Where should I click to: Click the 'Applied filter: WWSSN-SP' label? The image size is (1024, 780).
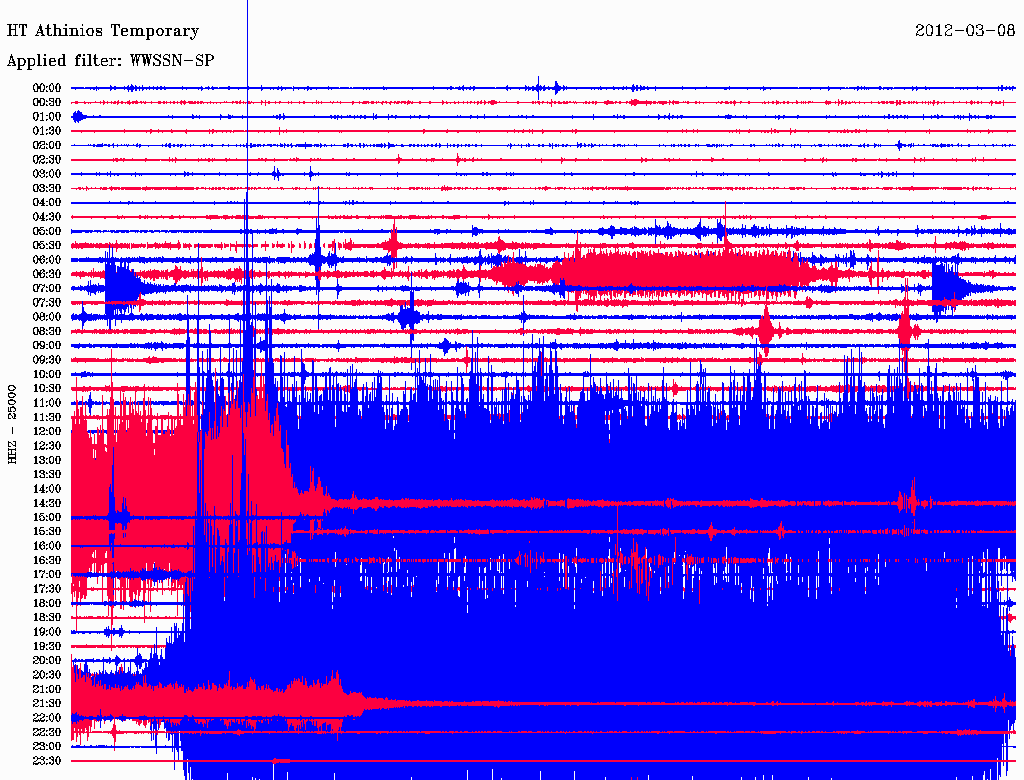(110, 61)
